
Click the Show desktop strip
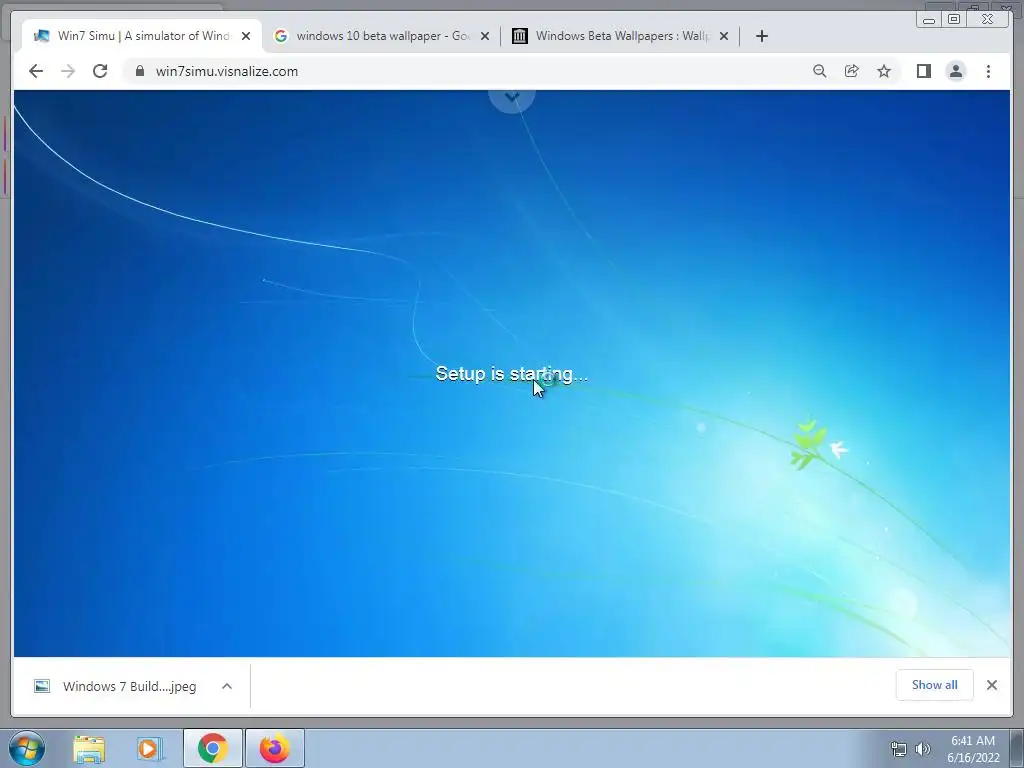pos(1017,748)
